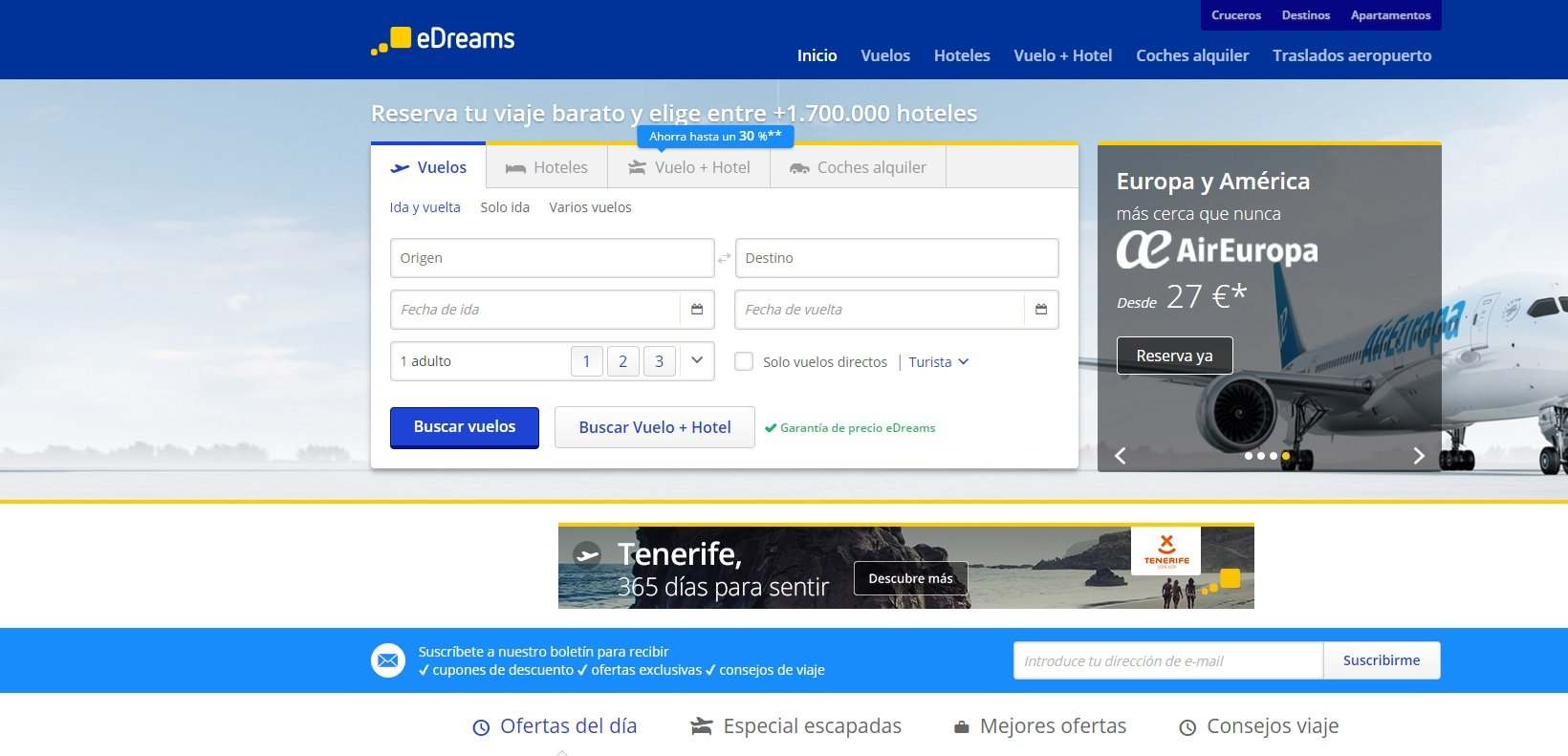
Task: Select Varios vuelos trip type
Action: tap(590, 207)
